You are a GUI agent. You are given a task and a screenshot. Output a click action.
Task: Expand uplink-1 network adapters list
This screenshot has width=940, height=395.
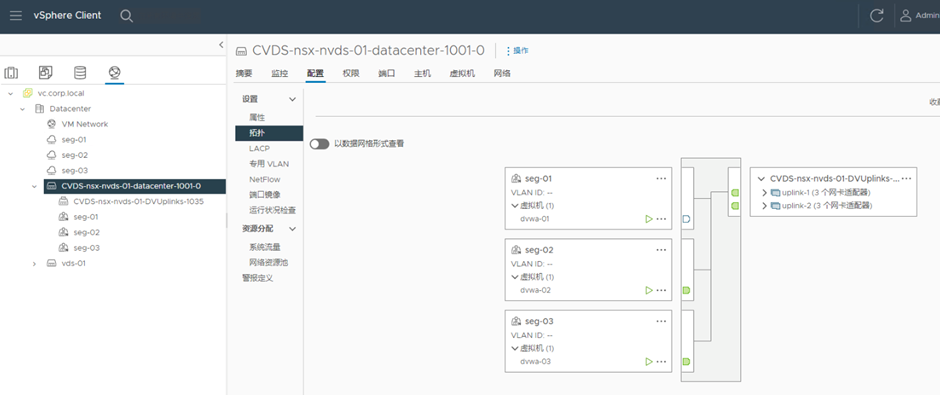[x=764, y=192]
